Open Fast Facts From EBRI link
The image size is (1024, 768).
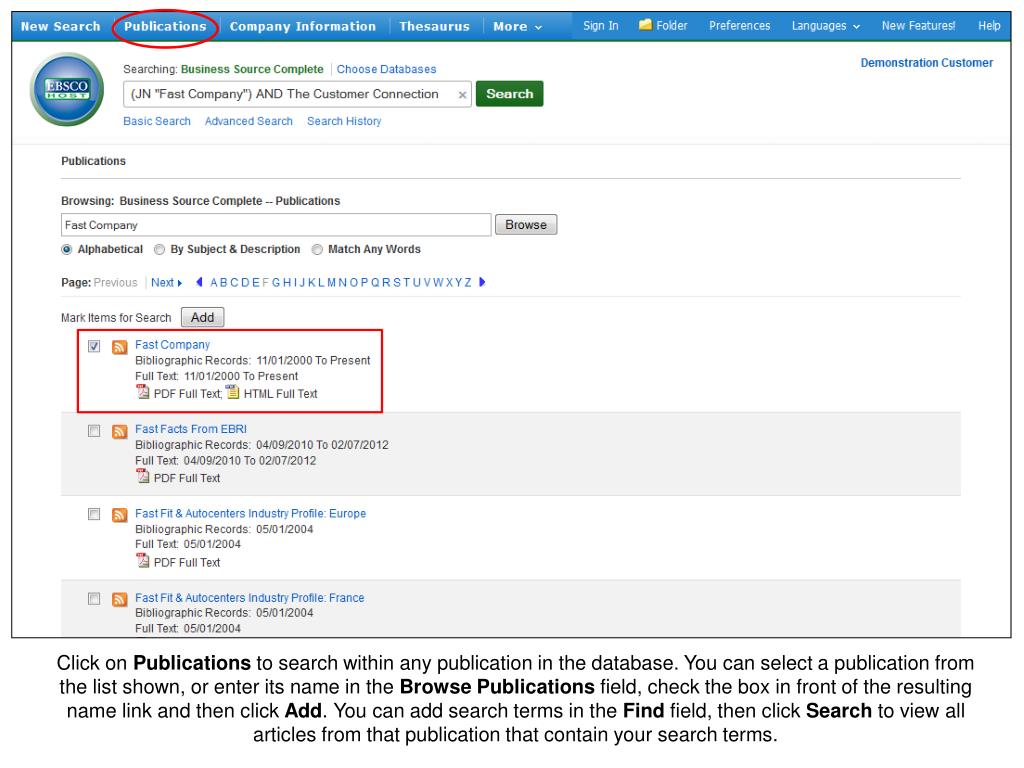(191, 428)
